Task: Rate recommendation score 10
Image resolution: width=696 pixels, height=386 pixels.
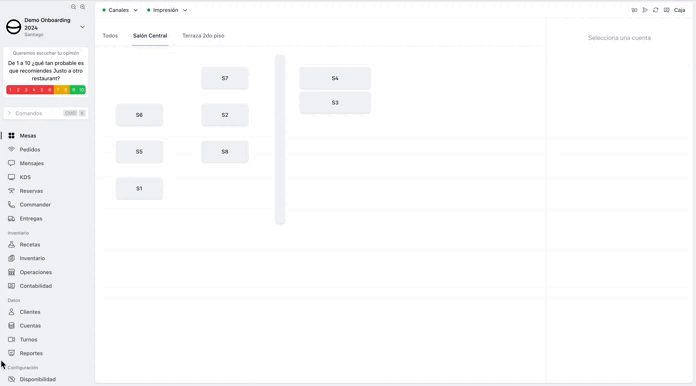Action: coord(82,90)
